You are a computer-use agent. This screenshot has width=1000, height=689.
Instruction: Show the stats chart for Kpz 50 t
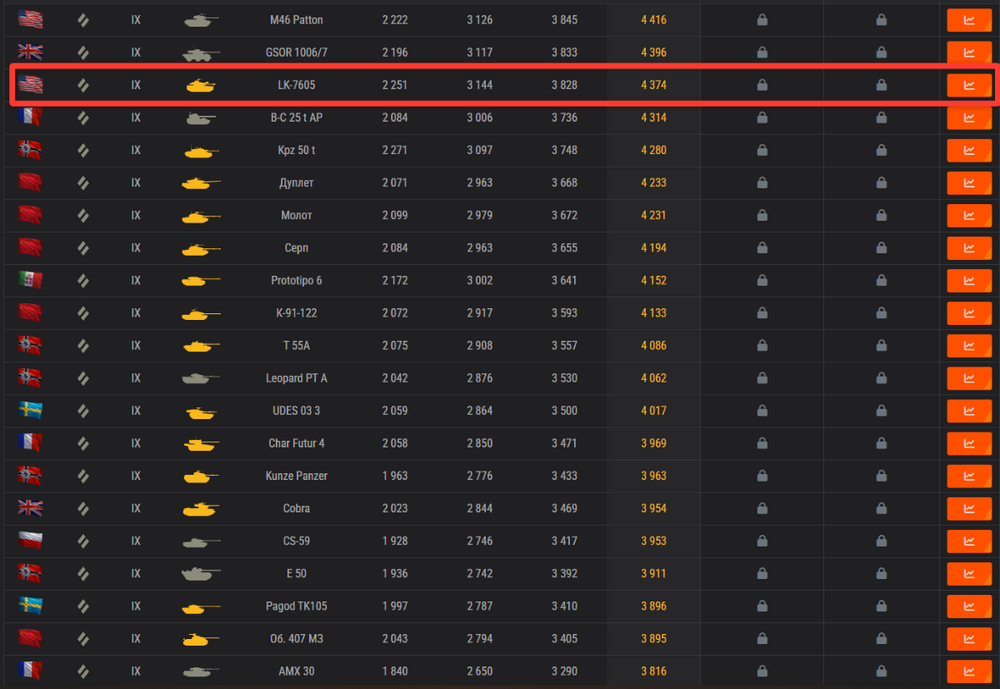(969, 150)
